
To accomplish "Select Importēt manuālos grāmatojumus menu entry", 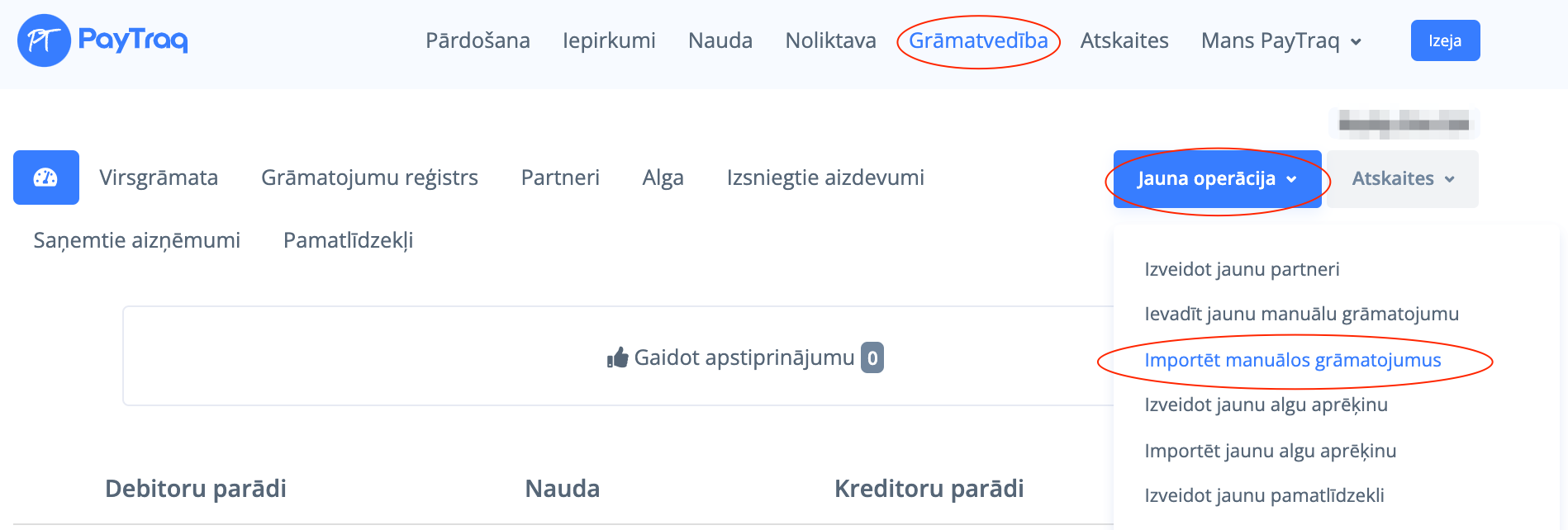I will [1292, 360].
